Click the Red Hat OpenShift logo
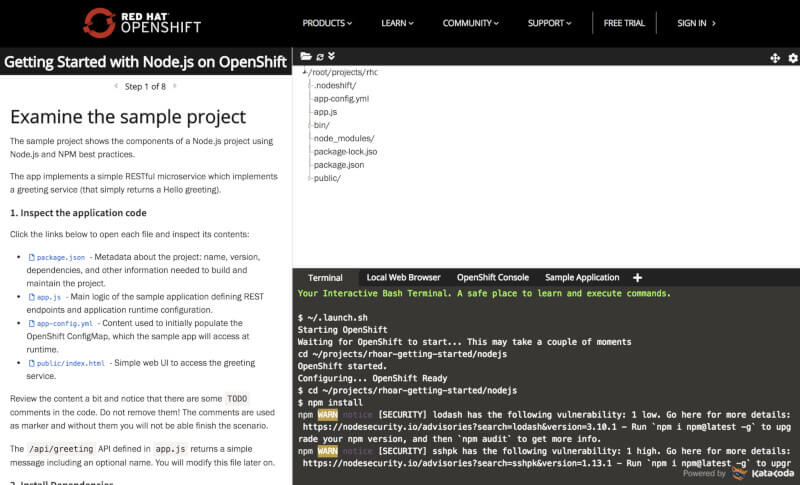Screen dimensions: 800x485 coord(142,23)
